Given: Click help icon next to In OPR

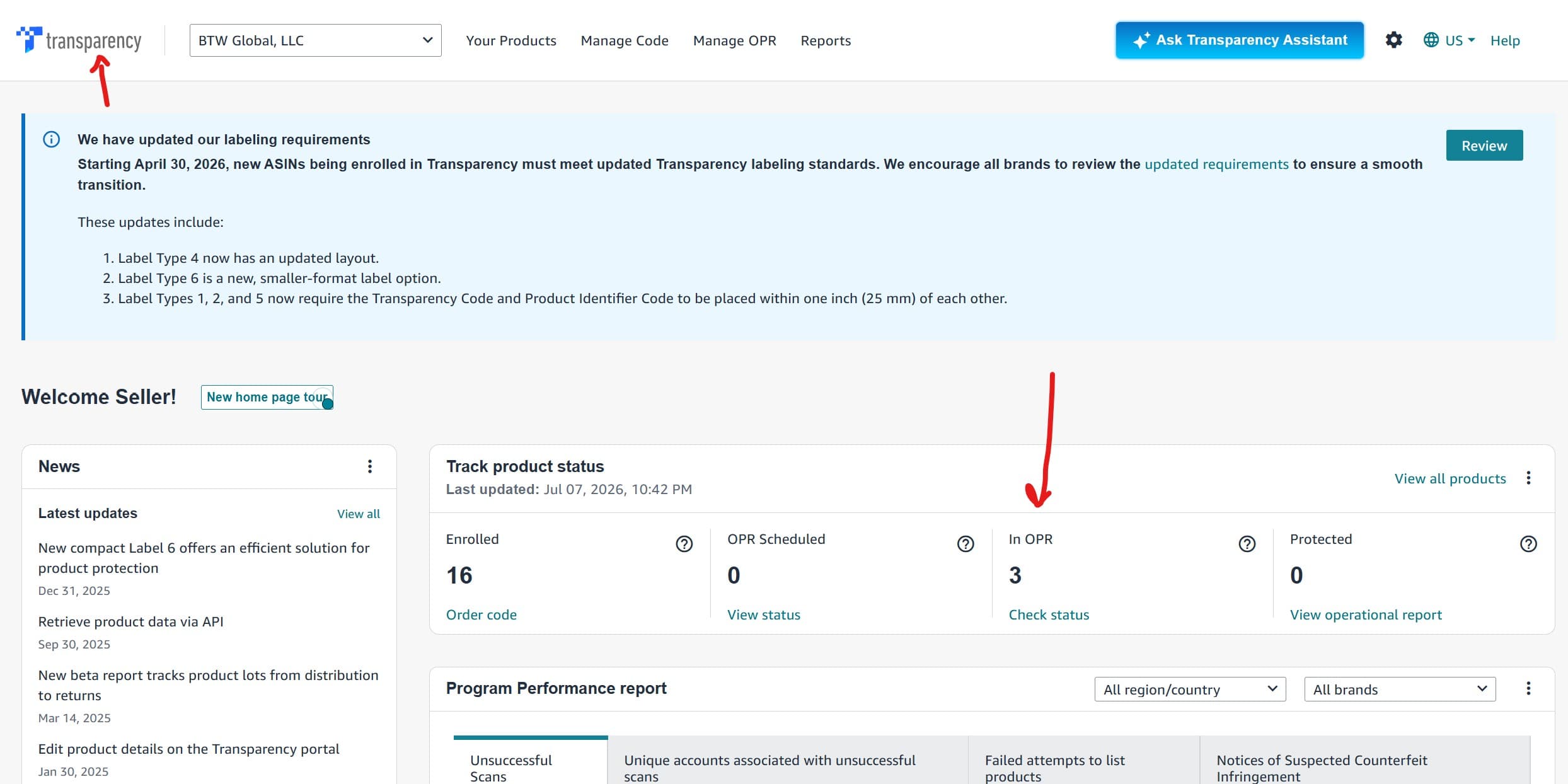Looking at the screenshot, I should [1247, 544].
